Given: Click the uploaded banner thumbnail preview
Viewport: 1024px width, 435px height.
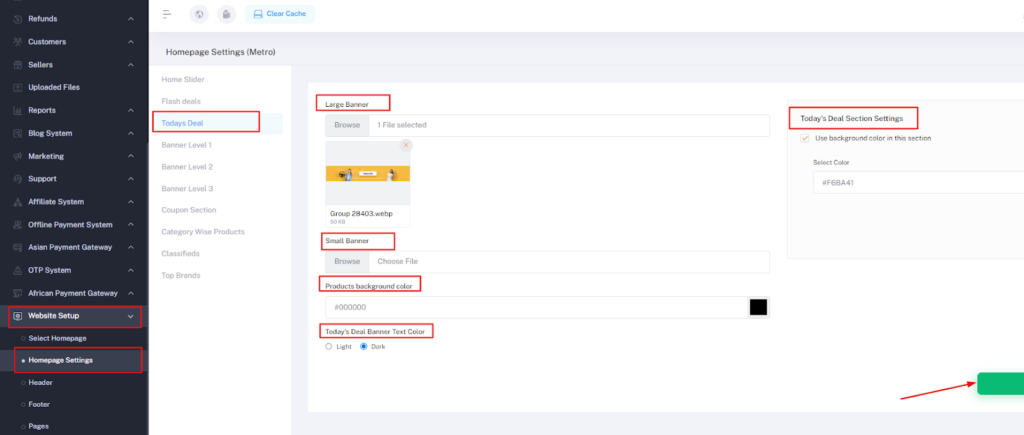Looking at the screenshot, I should [x=368, y=174].
